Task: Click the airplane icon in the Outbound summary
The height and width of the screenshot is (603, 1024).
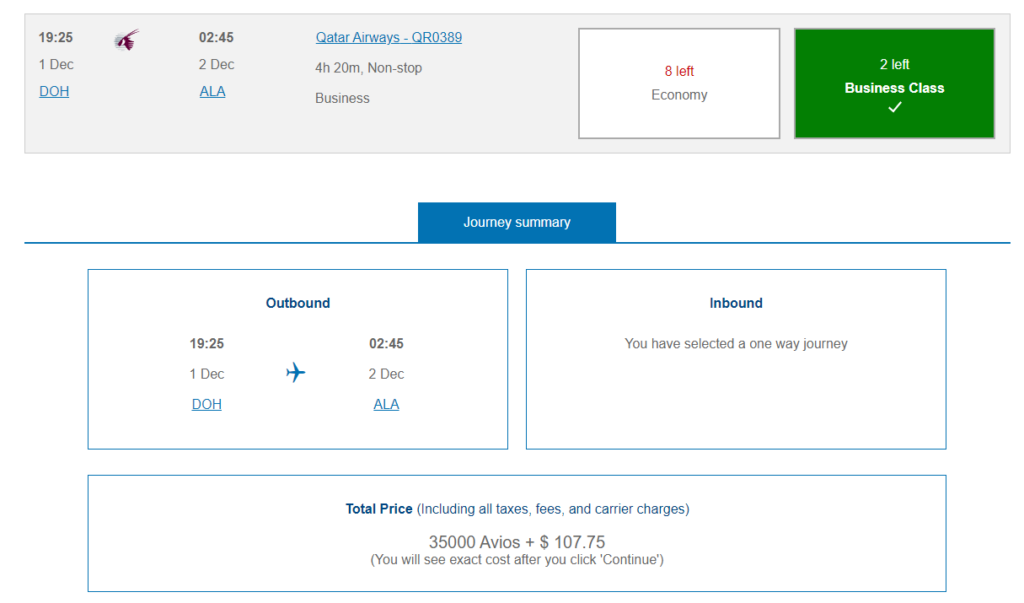Action: 295,373
